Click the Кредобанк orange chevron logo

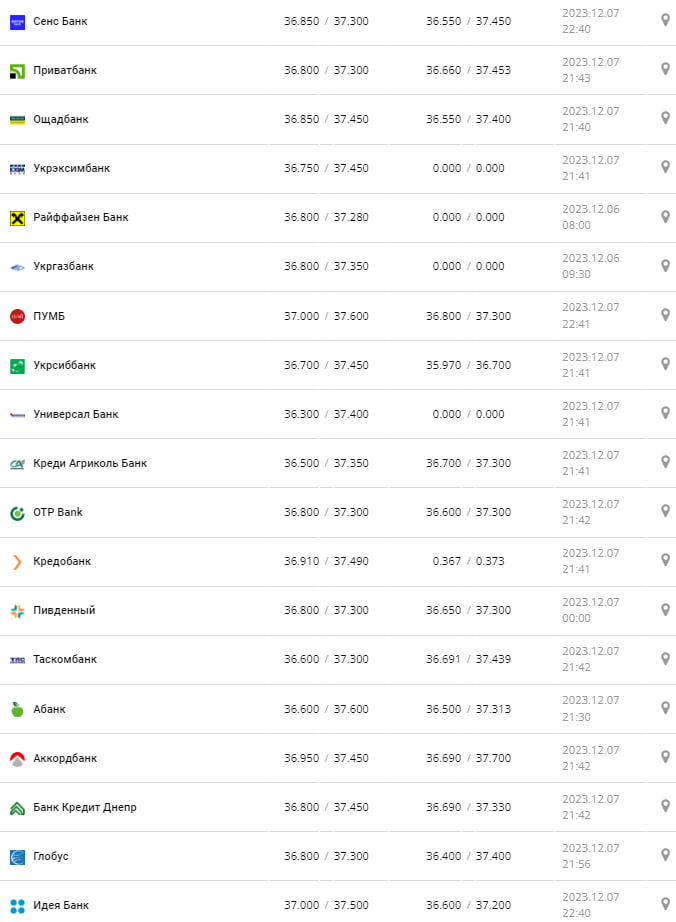pos(17,562)
